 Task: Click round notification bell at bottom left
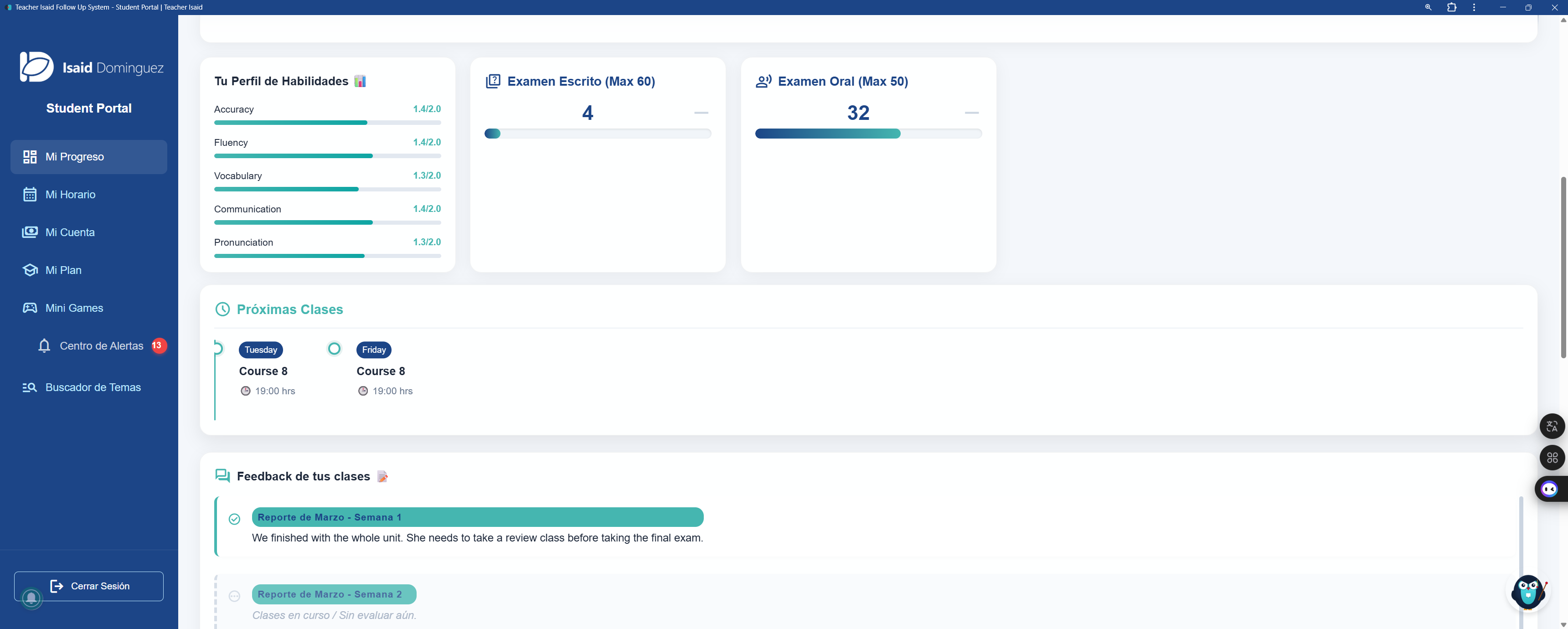[x=31, y=598]
